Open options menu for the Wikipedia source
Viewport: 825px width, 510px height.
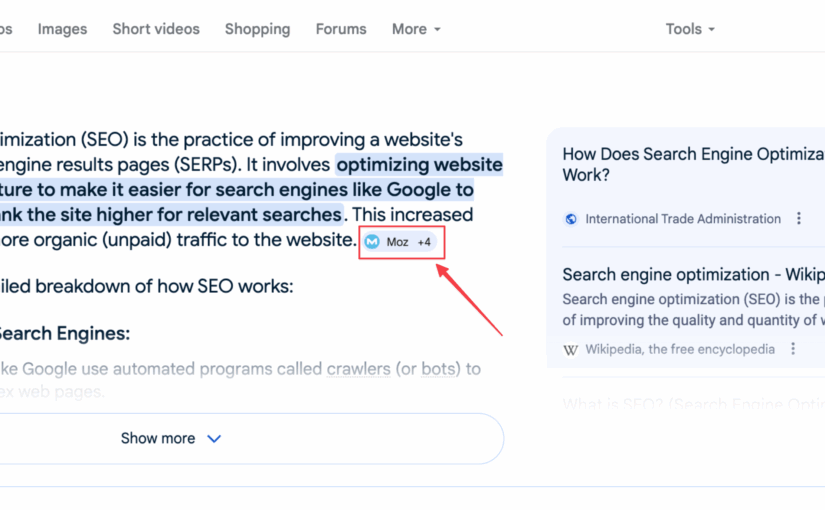(793, 349)
